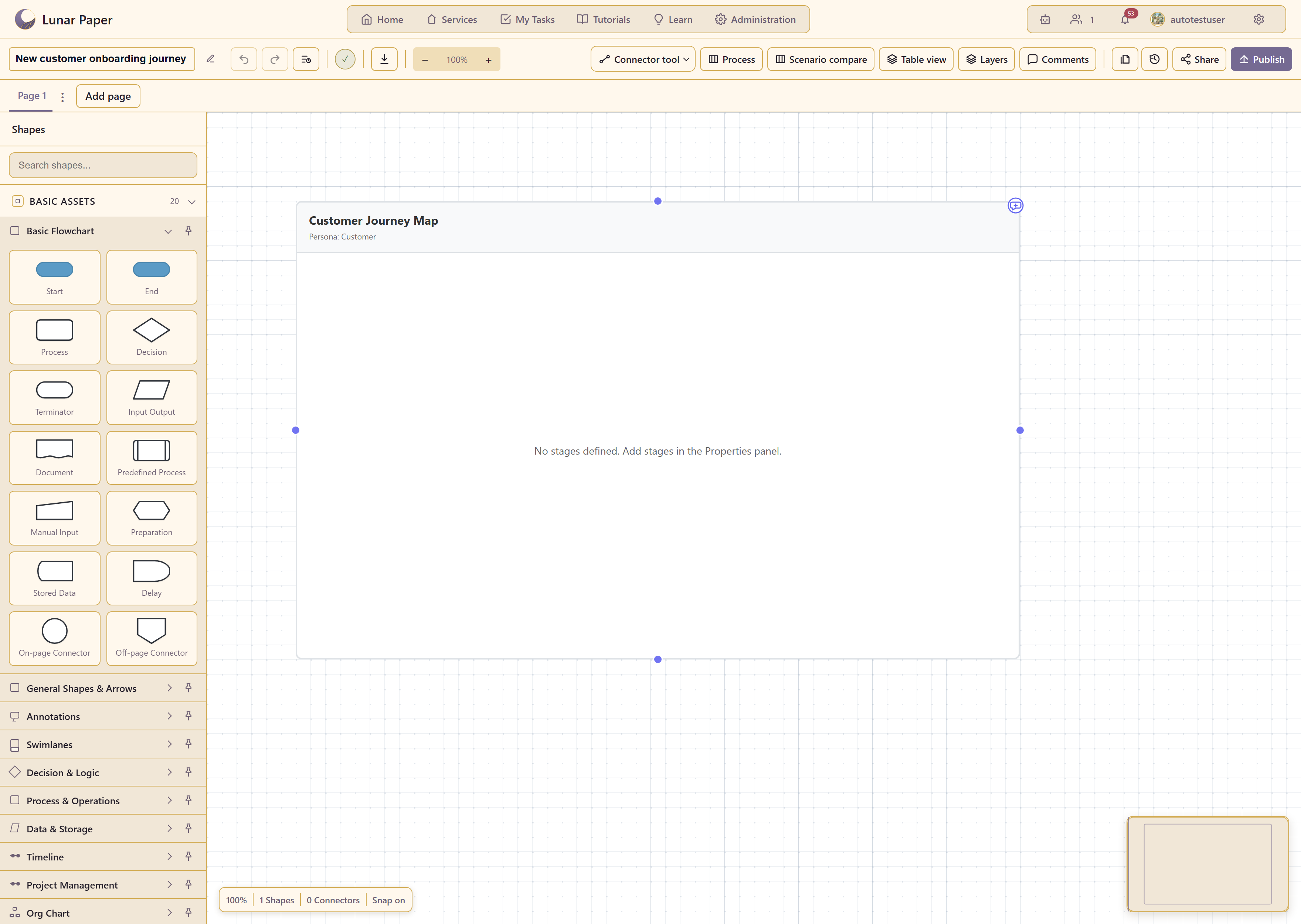Pin the Basic Flowchart category
The height and width of the screenshot is (924, 1301).
[188, 231]
